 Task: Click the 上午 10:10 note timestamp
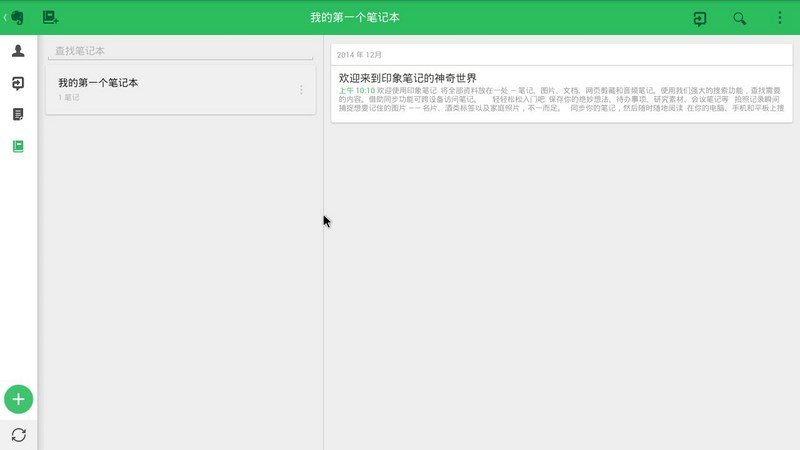click(x=357, y=90)
